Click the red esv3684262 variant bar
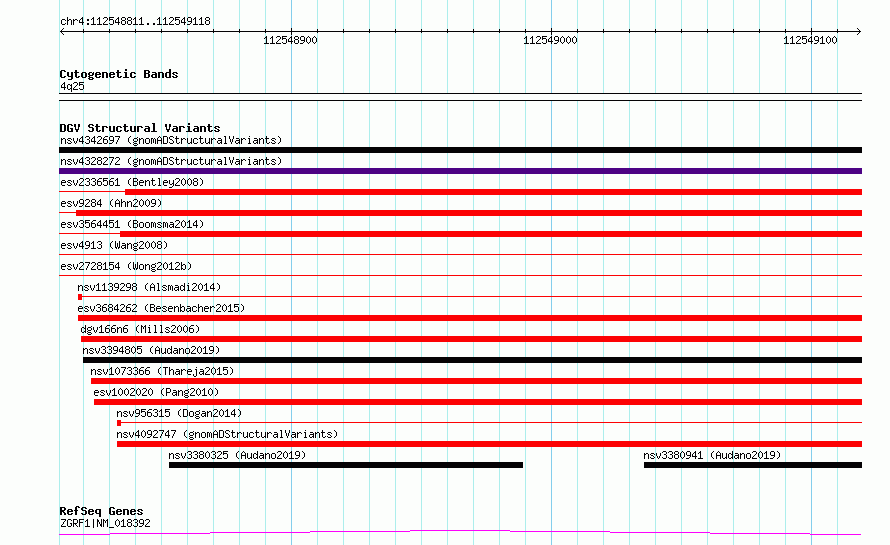This screenshot has width=890, height=545. pos(470,318)
